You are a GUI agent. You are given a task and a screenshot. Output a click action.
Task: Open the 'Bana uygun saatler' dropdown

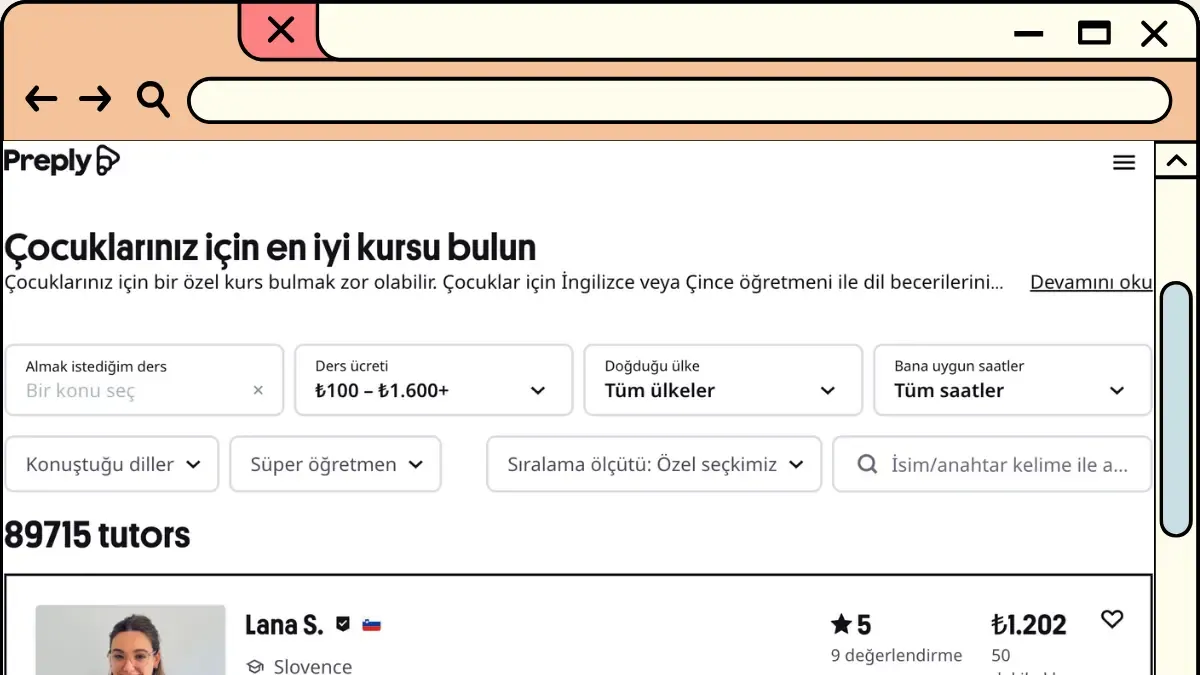pyautogui.click(x=1013, y=380)
